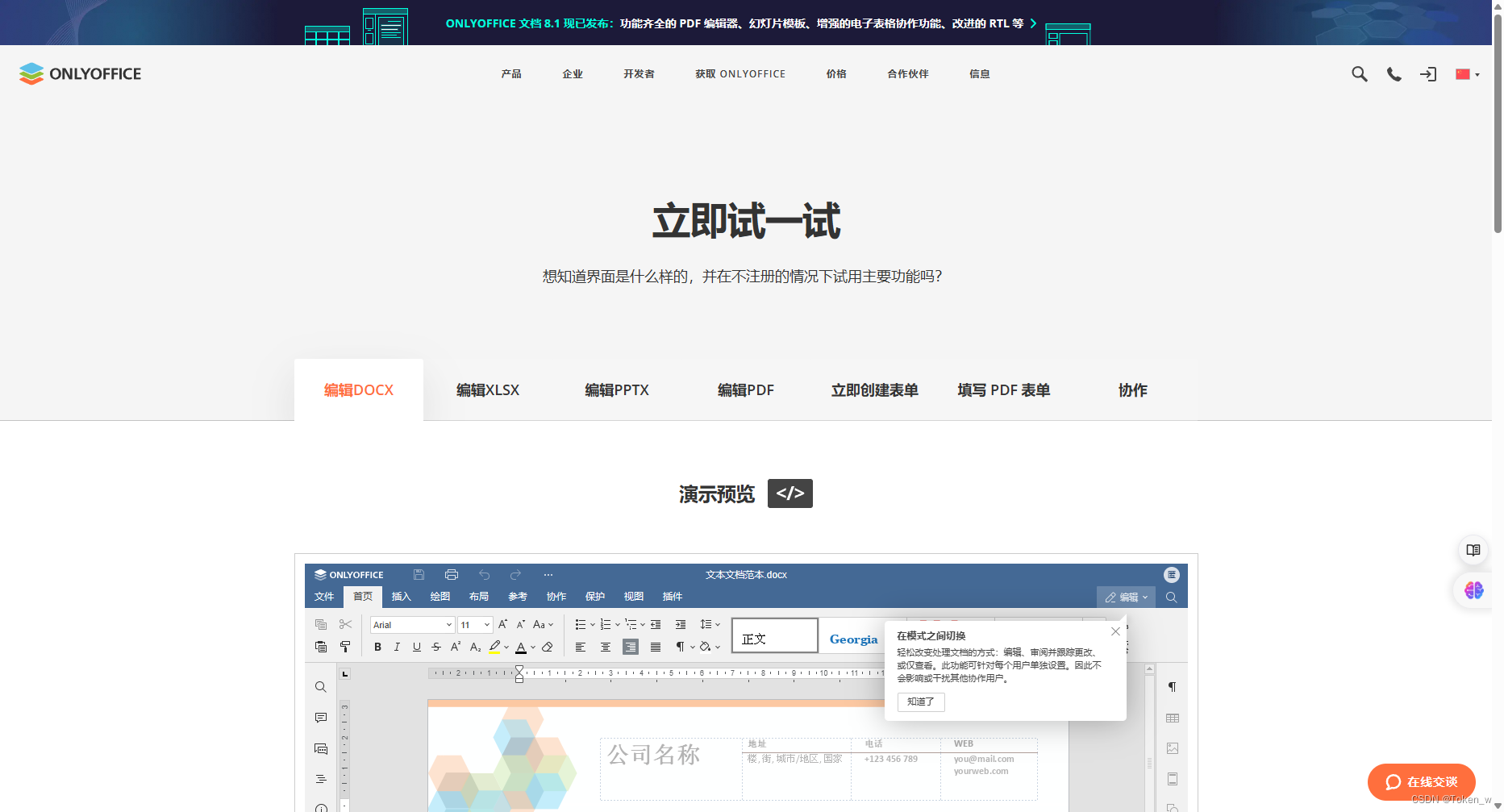Toggle Underline formatting
Viewport: 1504px width, 812px height.
point(417,647)
